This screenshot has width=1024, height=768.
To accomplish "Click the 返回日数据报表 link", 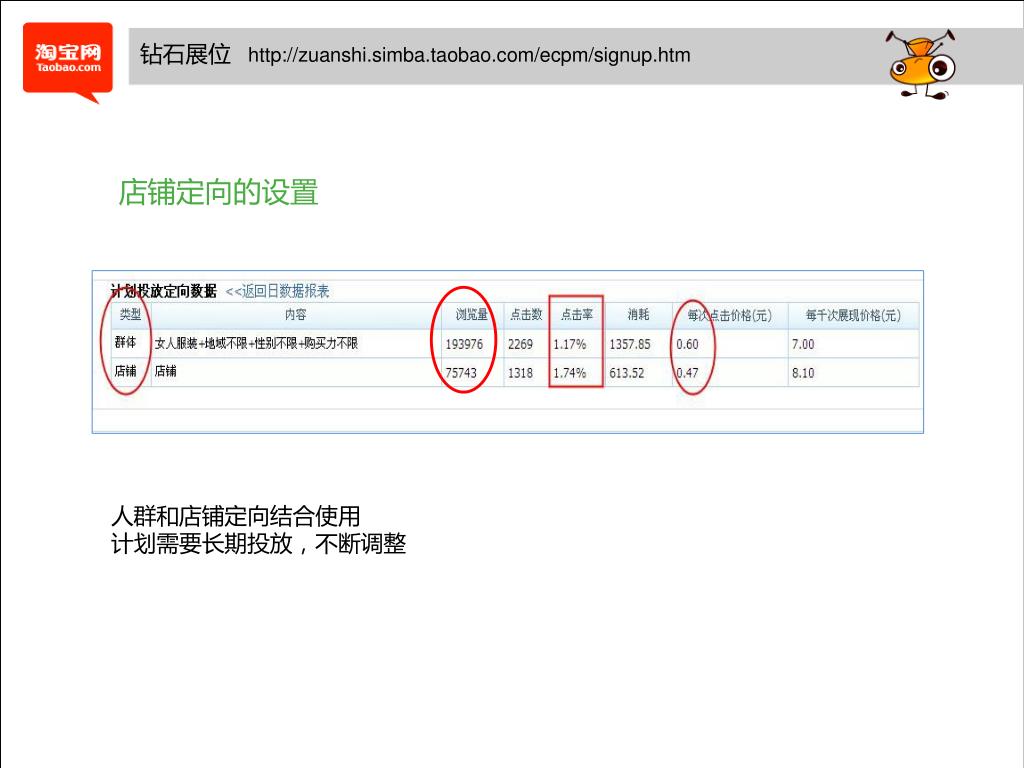I will (x=278, y=291).
